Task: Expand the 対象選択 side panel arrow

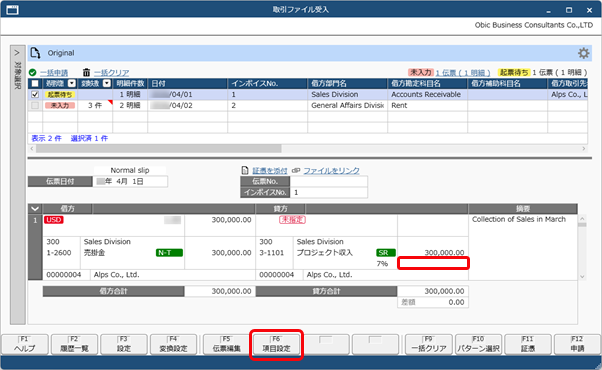Action: tap(17, 53)
